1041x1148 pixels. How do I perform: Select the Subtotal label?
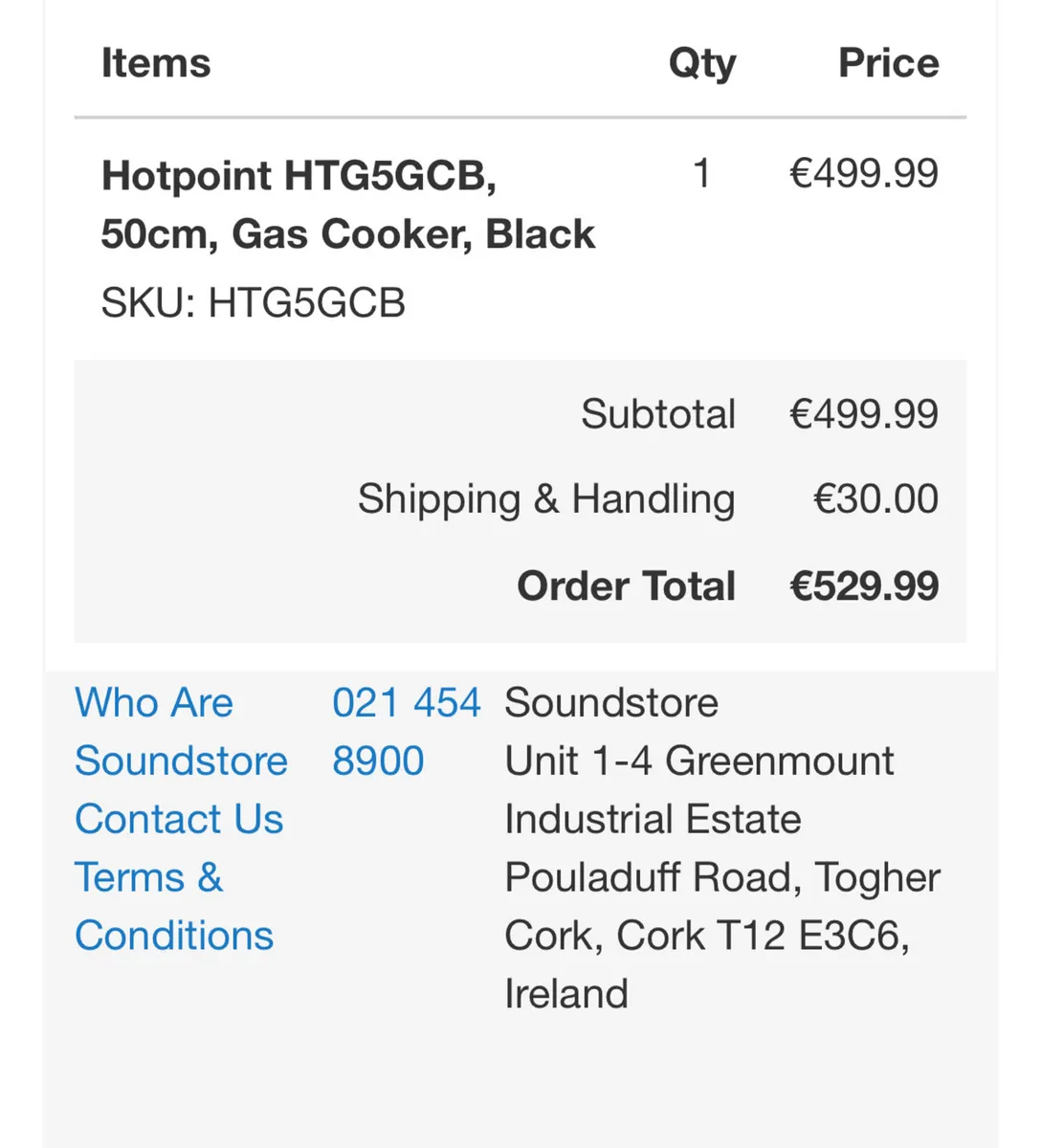pos(657,413)
